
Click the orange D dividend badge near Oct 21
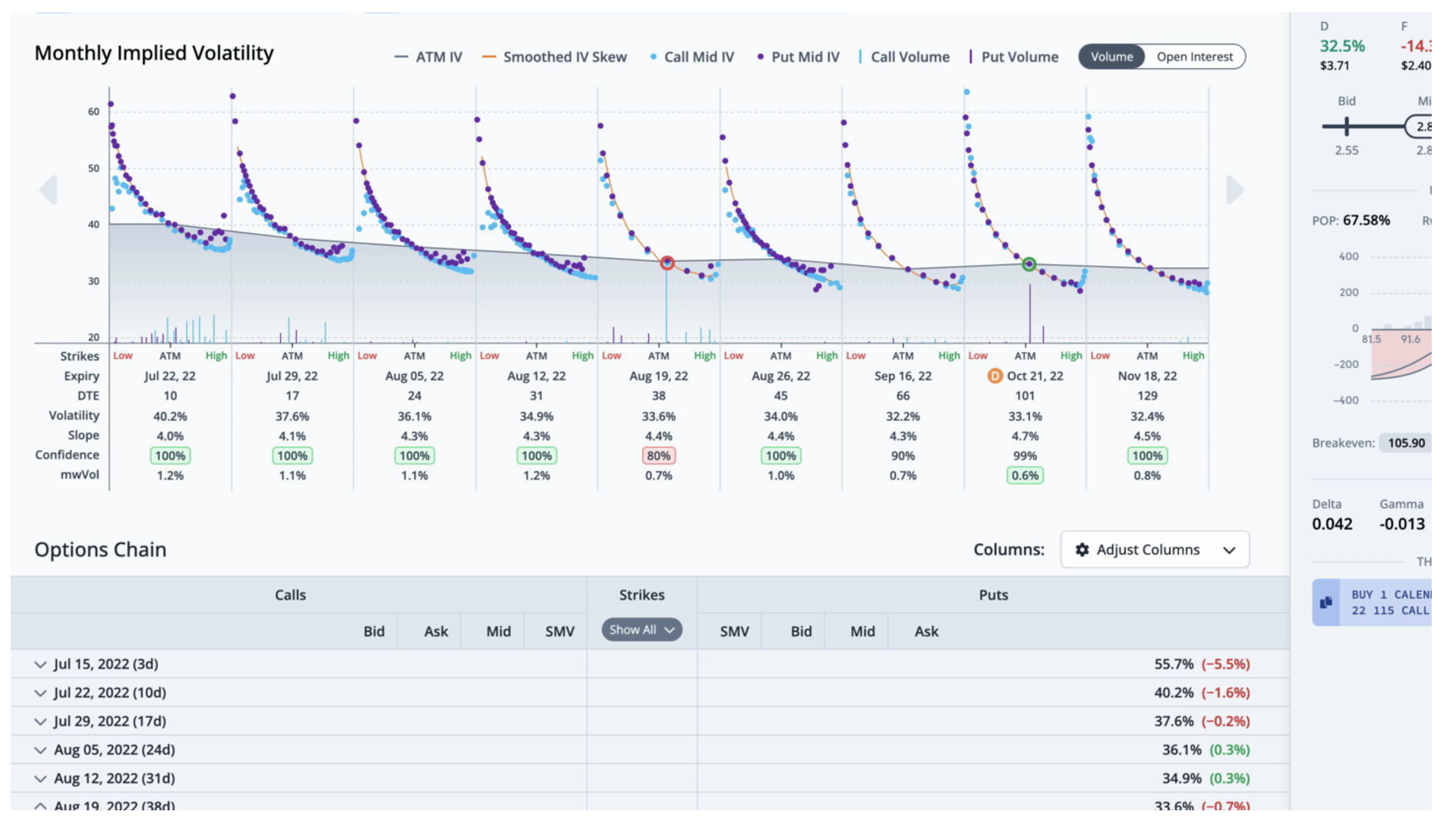(x=994, y=376)
